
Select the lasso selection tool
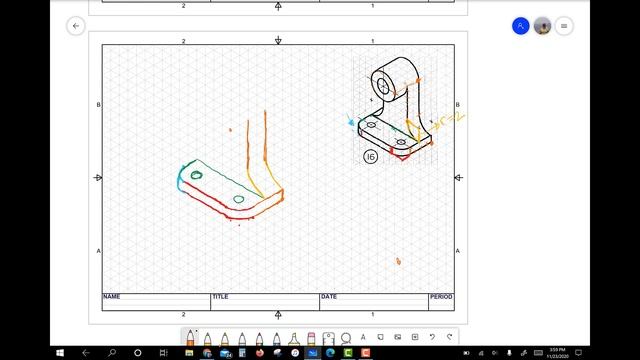tap(346, 338)
